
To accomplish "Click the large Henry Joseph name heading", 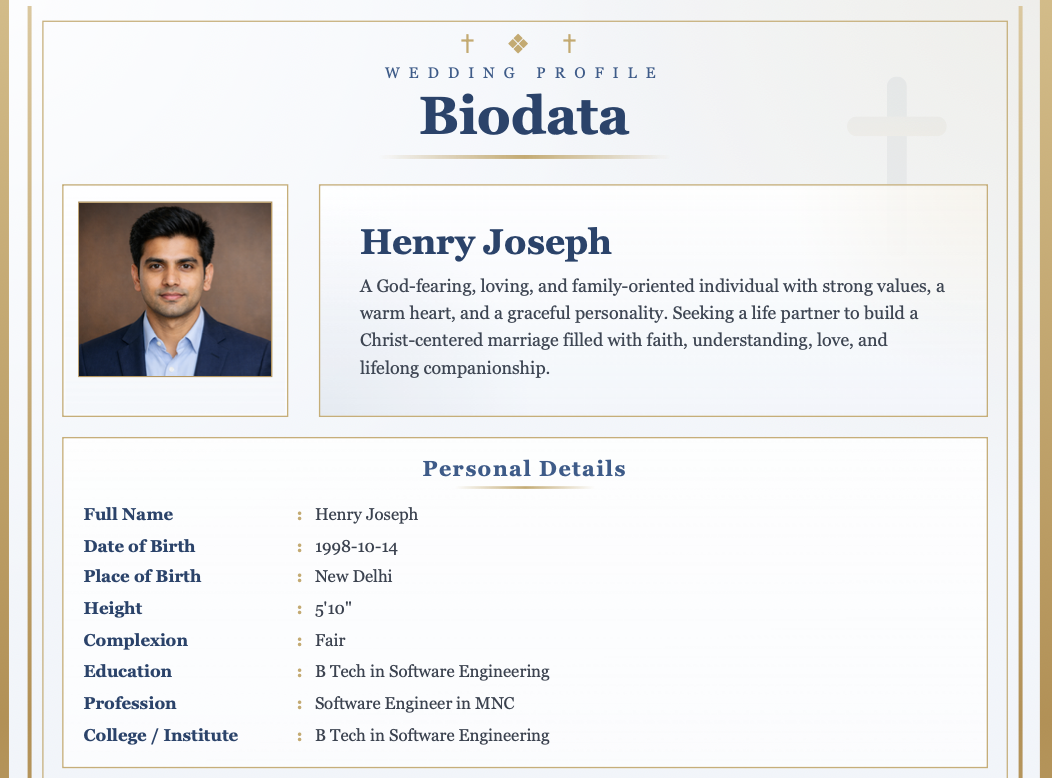I will tap(485, 242).
